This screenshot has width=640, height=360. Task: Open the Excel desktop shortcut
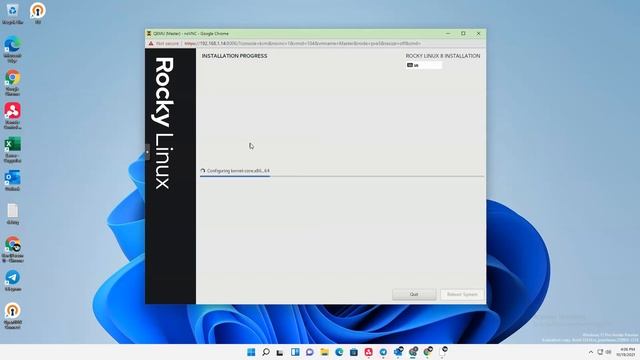pyautogui.click(x=13, y=149)
